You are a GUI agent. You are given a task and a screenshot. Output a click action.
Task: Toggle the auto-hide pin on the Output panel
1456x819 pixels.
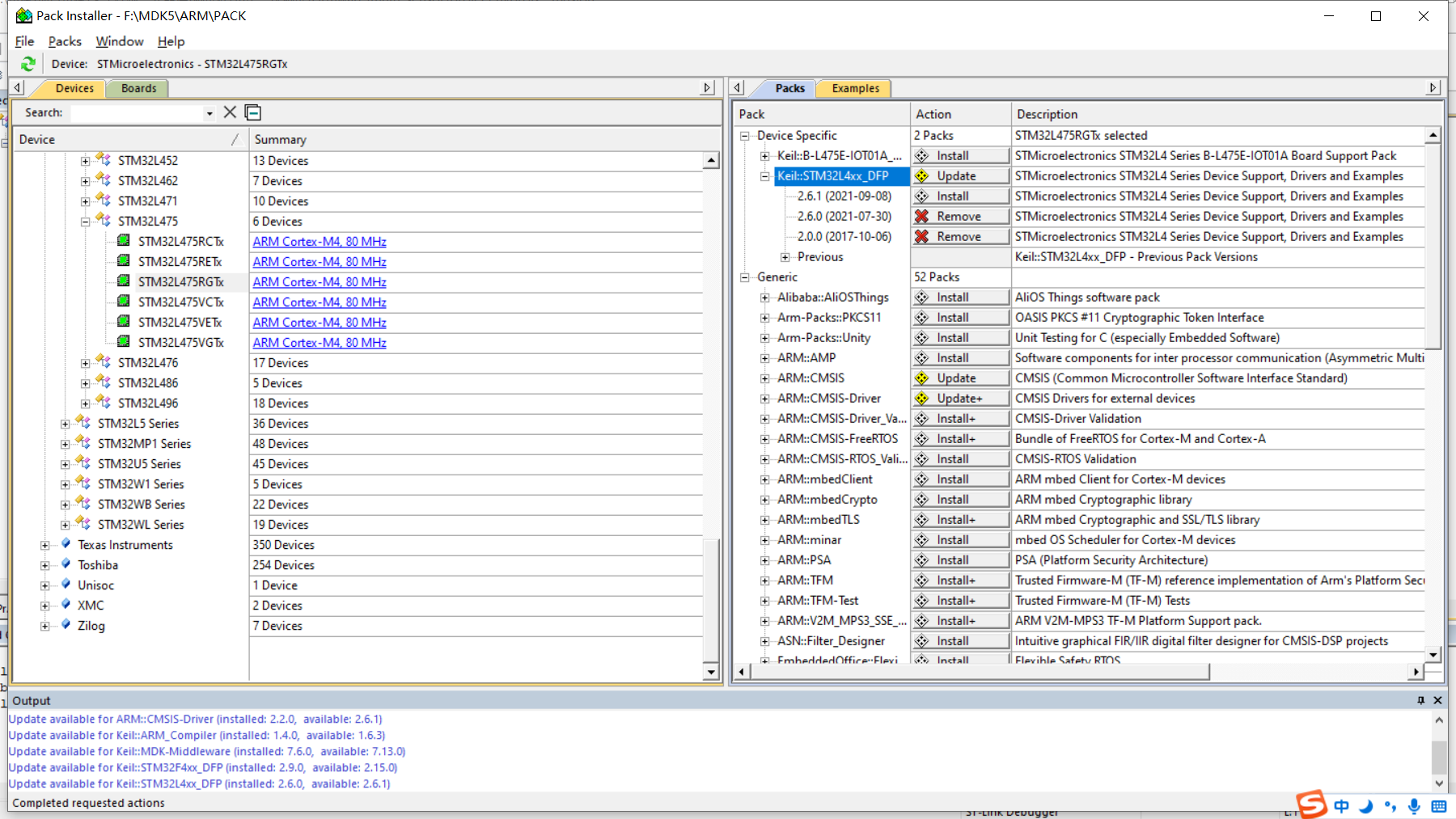[x=1420, y=700]
